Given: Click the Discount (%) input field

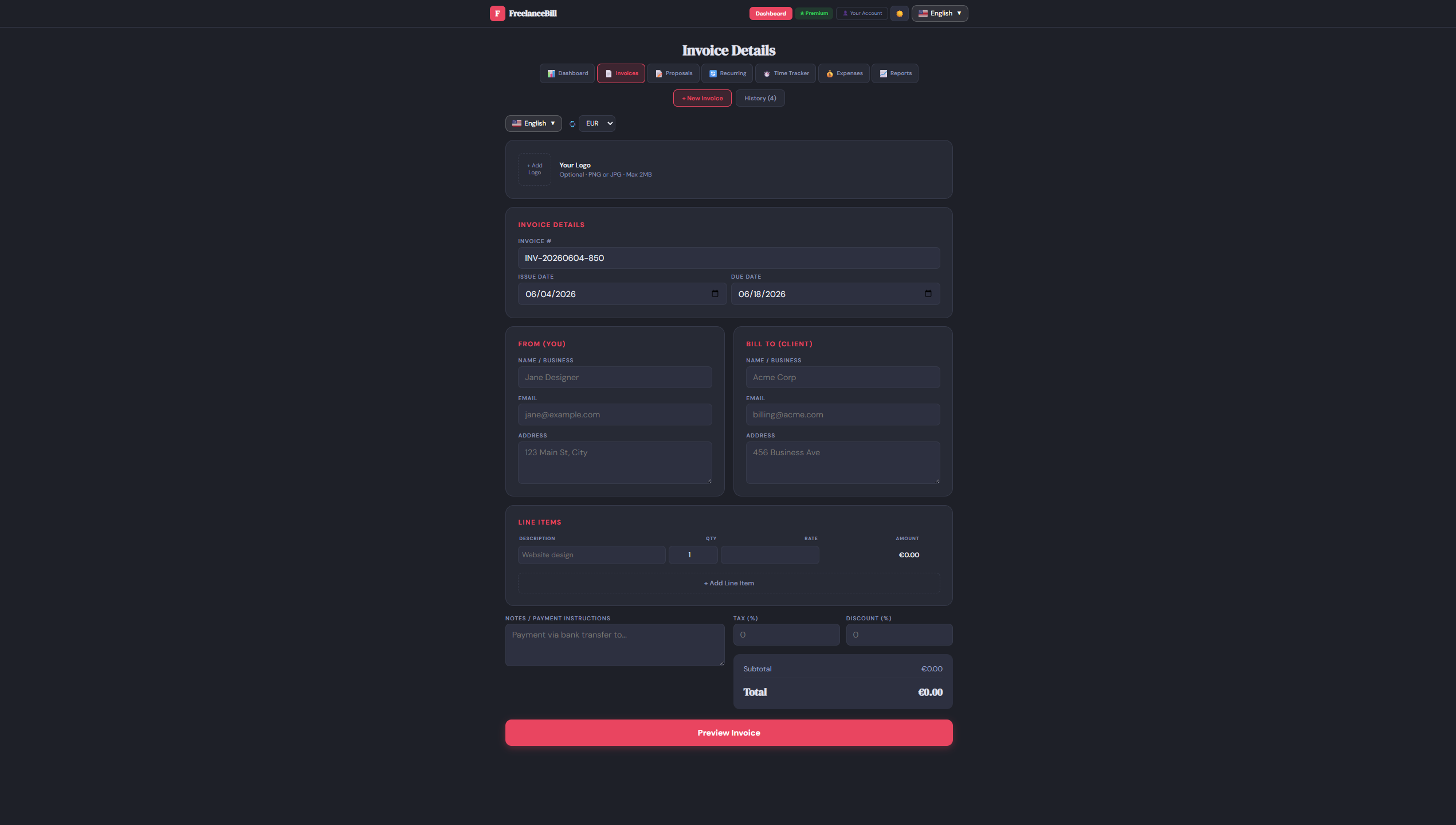Looking at the screenshot, I should tap(899, 635).
